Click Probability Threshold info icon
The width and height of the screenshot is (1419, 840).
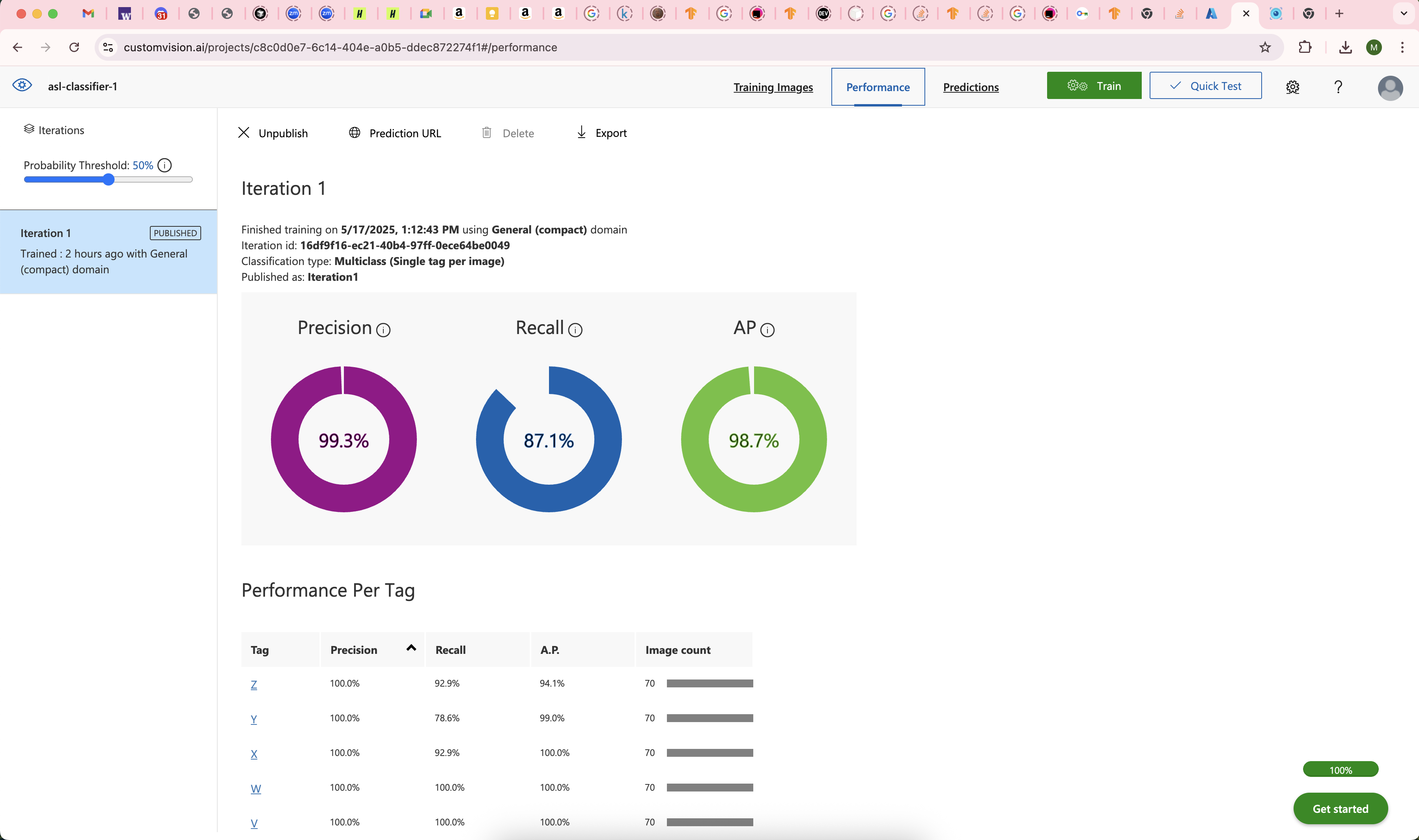click(165, 165)
